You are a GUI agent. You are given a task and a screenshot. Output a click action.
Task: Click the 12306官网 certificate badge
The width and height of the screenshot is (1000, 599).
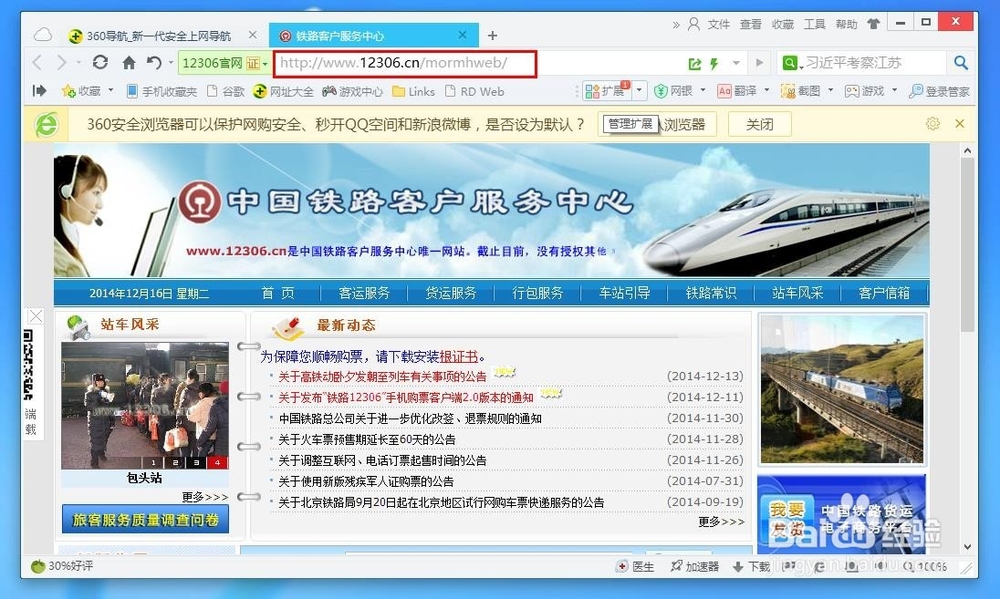(x=224, y=63)
